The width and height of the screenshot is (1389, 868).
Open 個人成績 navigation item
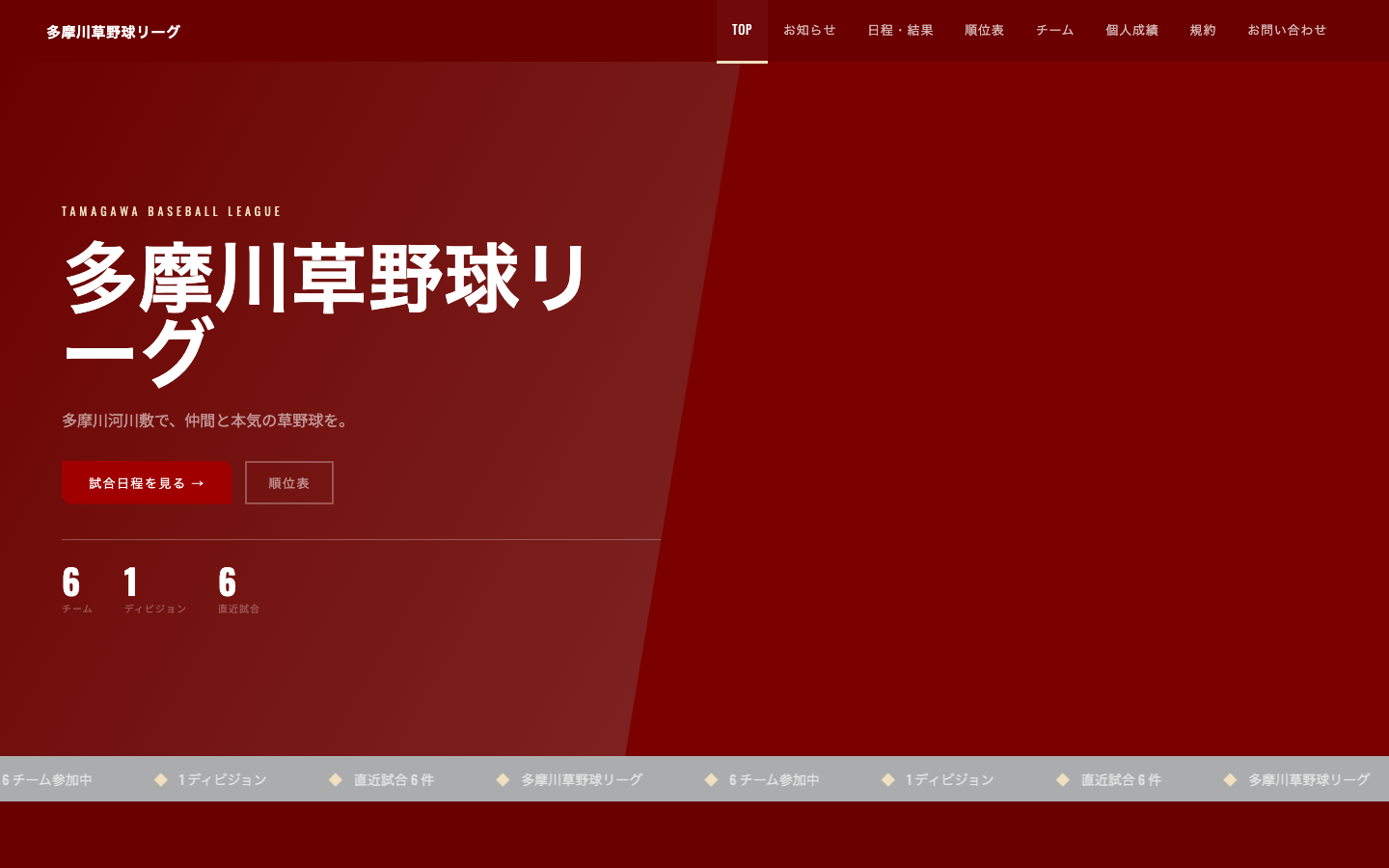coord(1131,31)
